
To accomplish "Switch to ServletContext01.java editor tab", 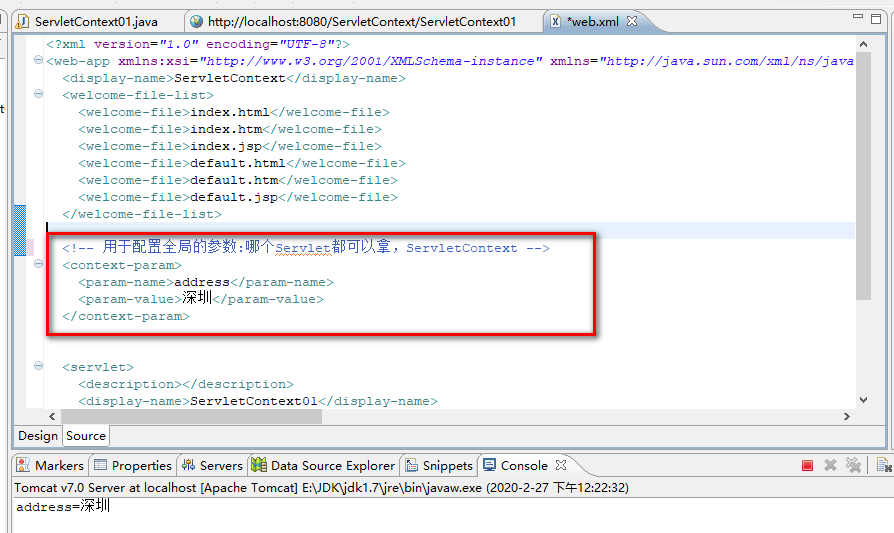I will click(96, 22).
